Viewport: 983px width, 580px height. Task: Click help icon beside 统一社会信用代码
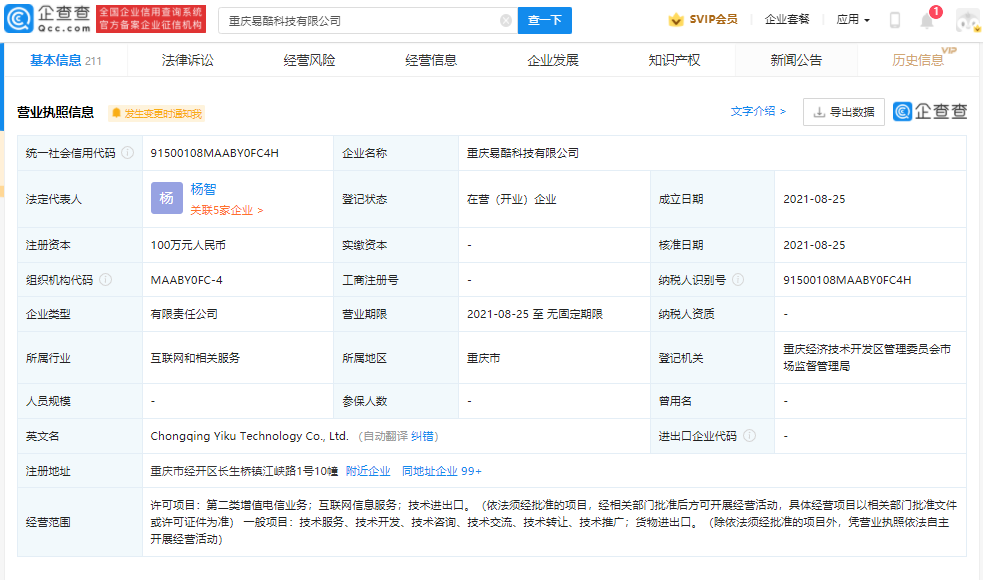pos(127,152)
